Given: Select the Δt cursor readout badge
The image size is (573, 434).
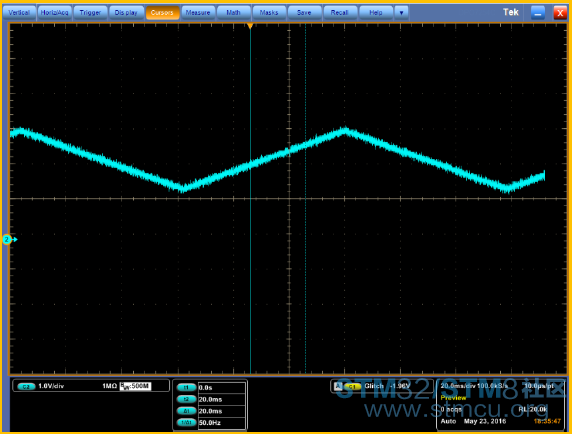Looking at the screenshot, I should point(186,411).
